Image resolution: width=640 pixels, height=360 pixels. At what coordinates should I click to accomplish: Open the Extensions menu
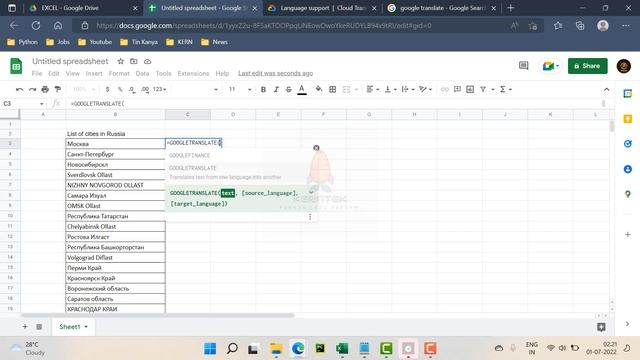pos(193,73)
